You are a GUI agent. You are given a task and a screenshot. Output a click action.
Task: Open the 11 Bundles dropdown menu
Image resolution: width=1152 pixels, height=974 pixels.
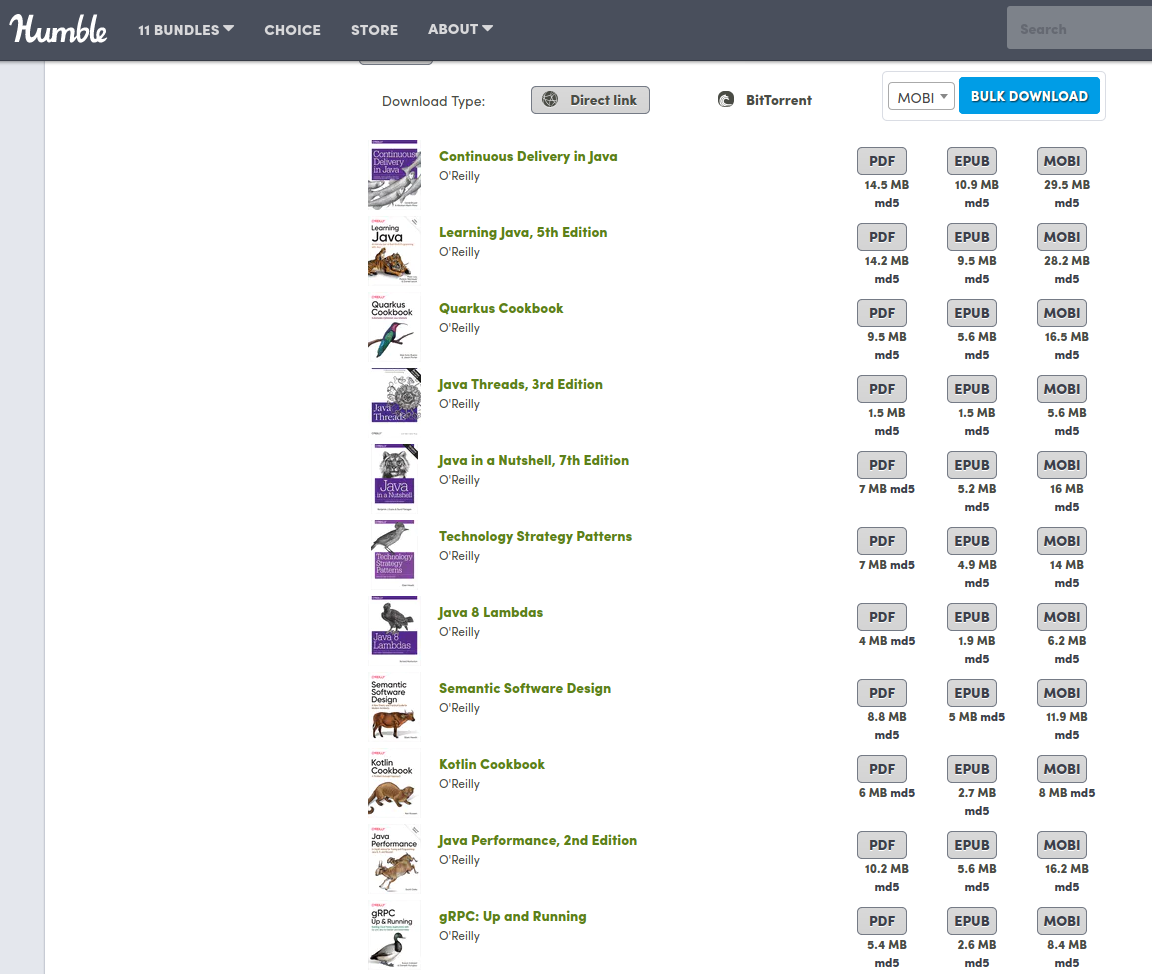pos(186,29)
